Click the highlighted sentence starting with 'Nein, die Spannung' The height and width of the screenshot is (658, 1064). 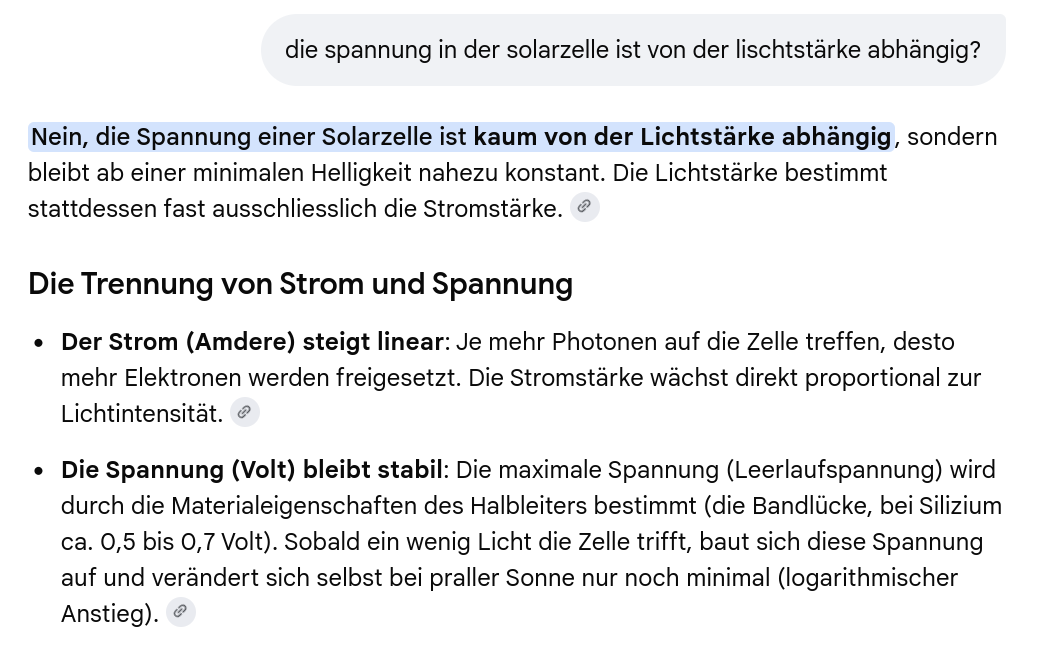(x=461, y=137)
